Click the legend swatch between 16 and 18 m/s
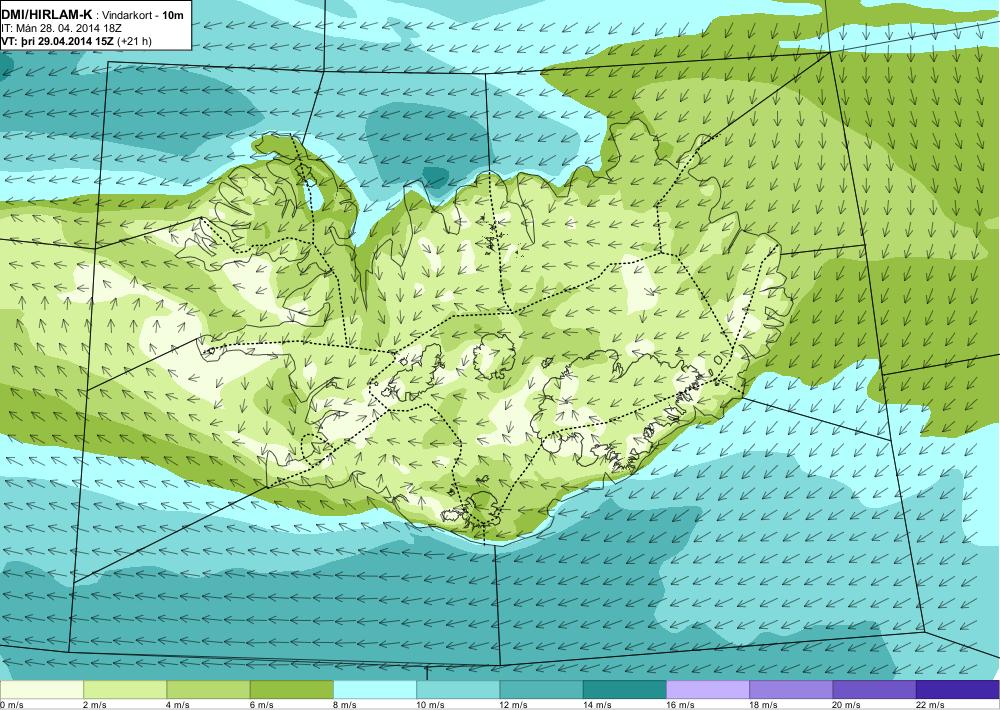Screen dimensions: 1000x710 click(x=708, y=690)
